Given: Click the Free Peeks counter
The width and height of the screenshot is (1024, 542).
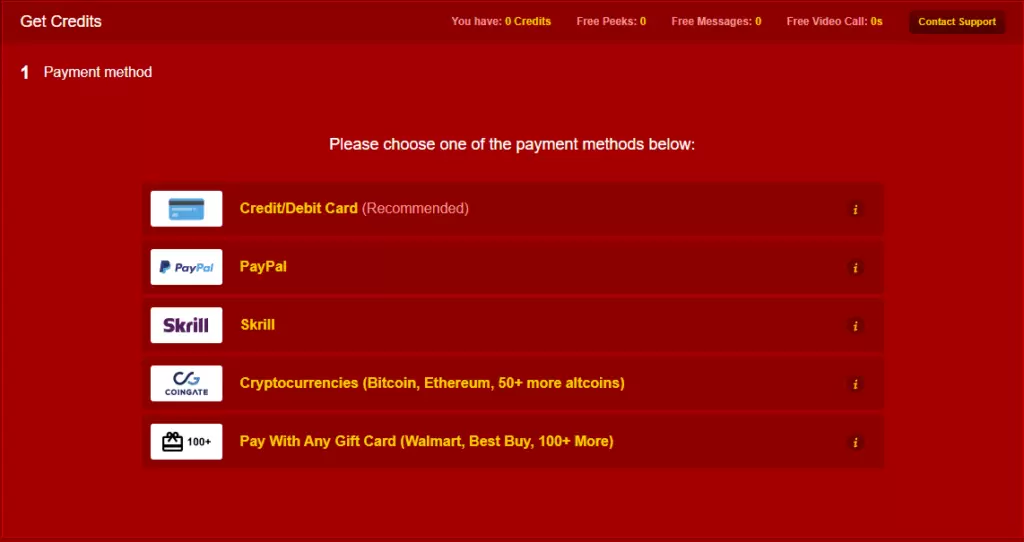Looking at the screenshot, I should coord(611,22).
